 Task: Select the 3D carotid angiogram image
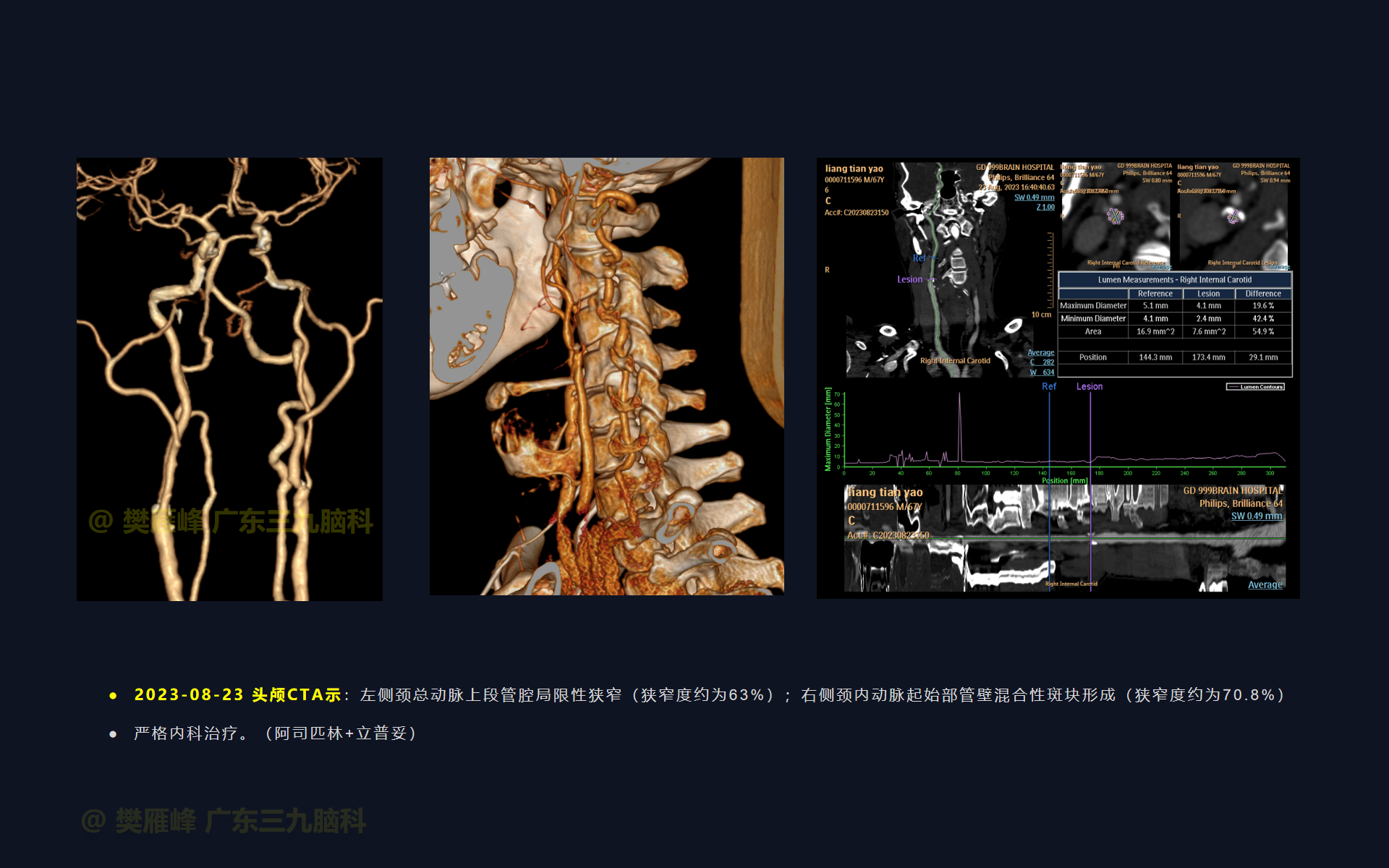[x=229, y=378]
